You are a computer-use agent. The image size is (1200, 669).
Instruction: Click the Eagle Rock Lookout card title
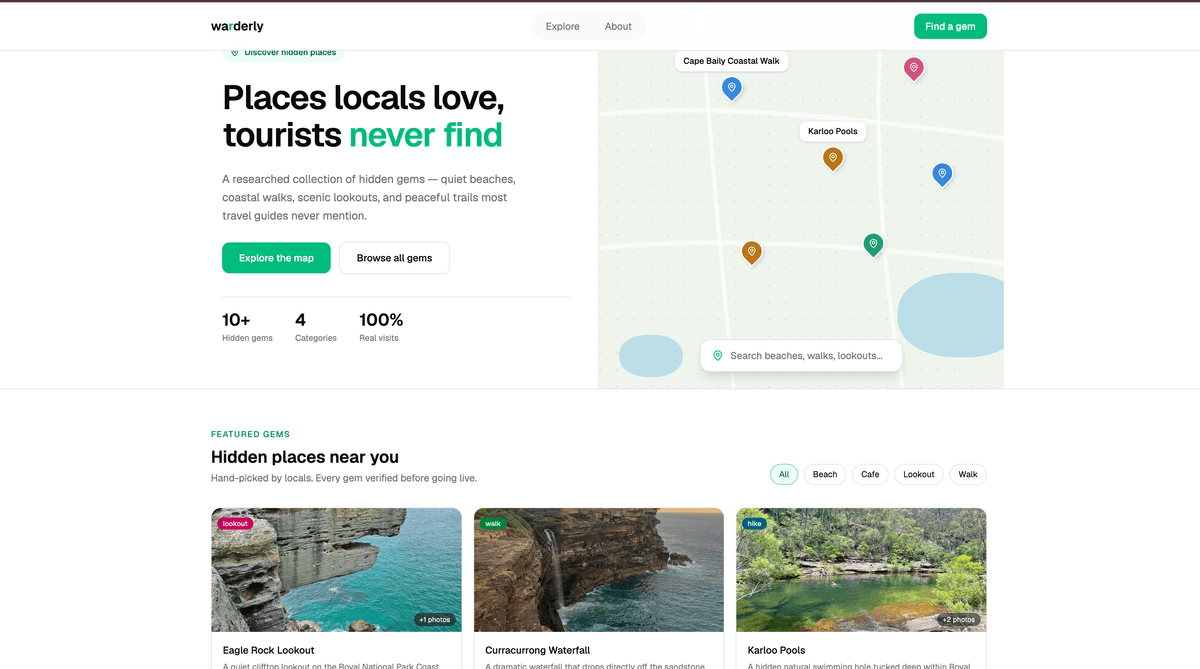click(268, 650)
